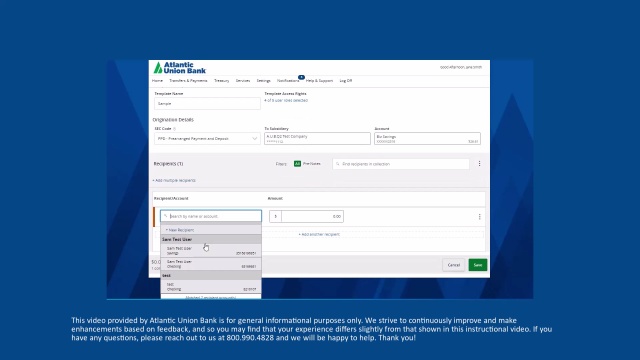
Task: Click the Find recipients in collection field
Action: (401, 164)
